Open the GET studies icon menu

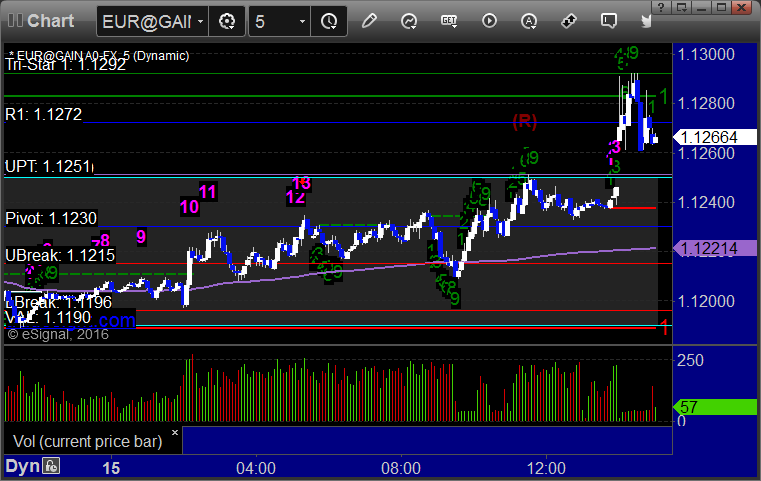coord(449,21)
